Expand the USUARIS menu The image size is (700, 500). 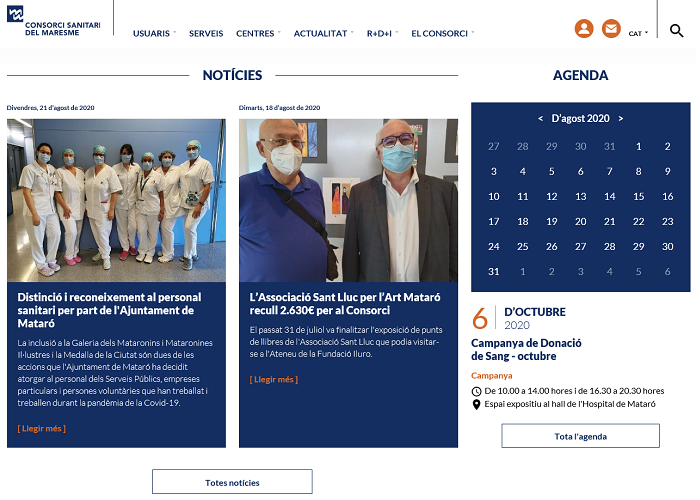tap(154, 33)
